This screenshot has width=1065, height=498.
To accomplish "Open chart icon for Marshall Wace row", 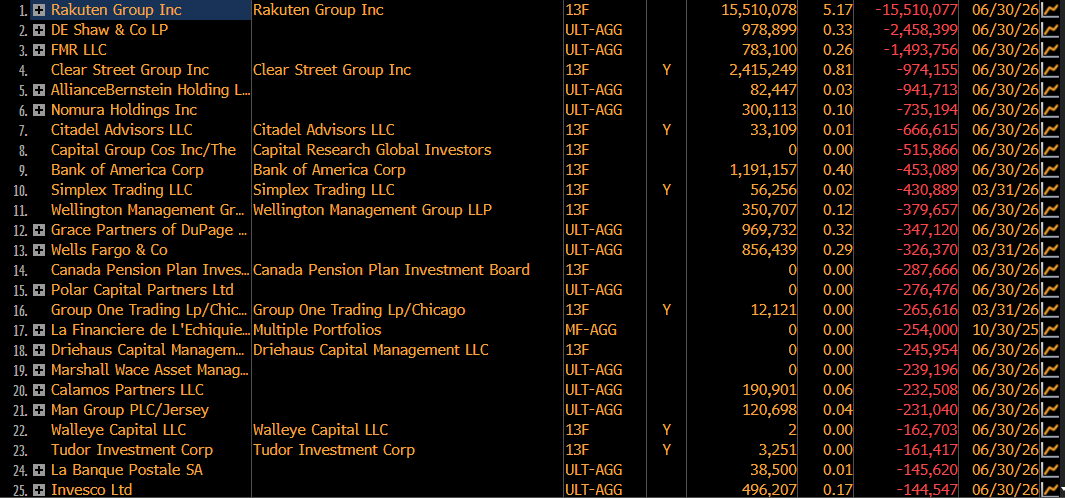I will click(1050, 370).
